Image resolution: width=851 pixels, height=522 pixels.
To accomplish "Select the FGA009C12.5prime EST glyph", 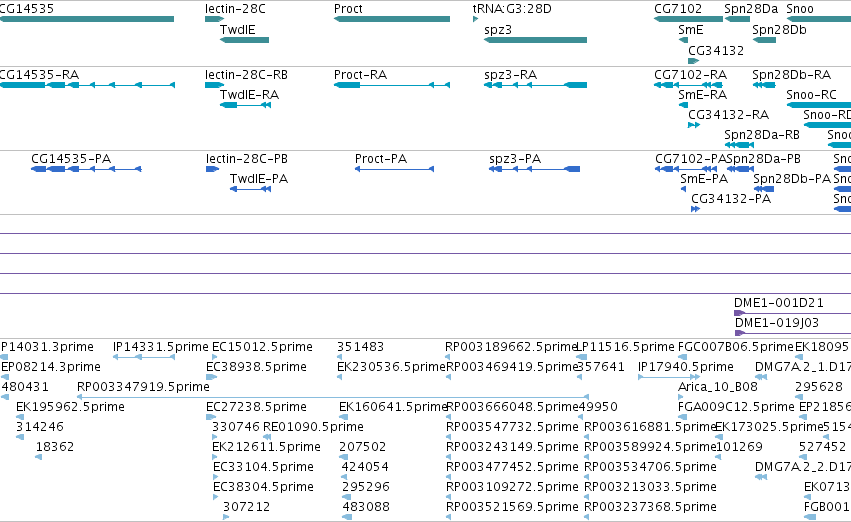I will (683, 417).
